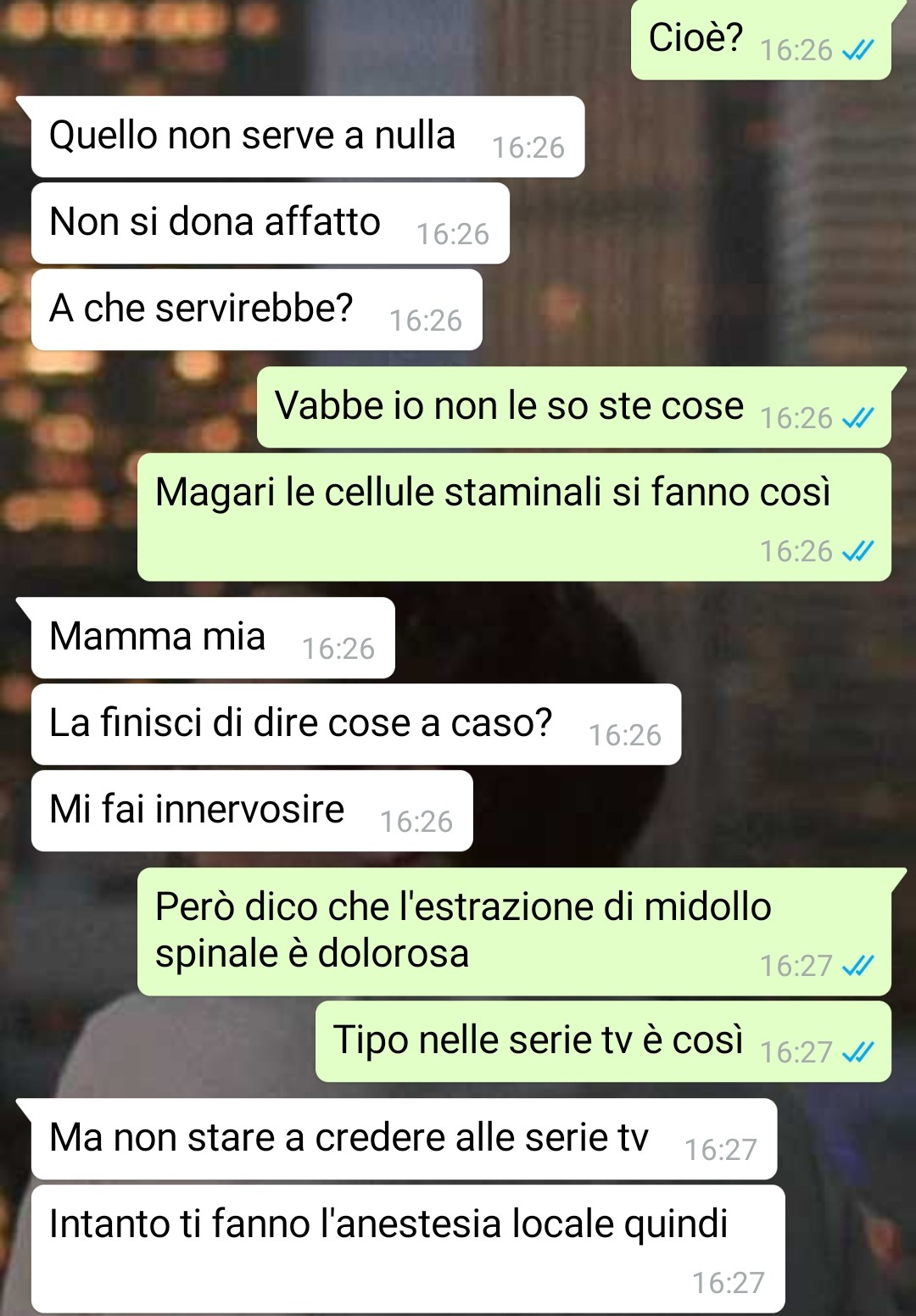The width and height of the screenshot is (916, 1316).
Task: Tap the "Mi fai innervosire" message
Action: [x=252, y=811]
